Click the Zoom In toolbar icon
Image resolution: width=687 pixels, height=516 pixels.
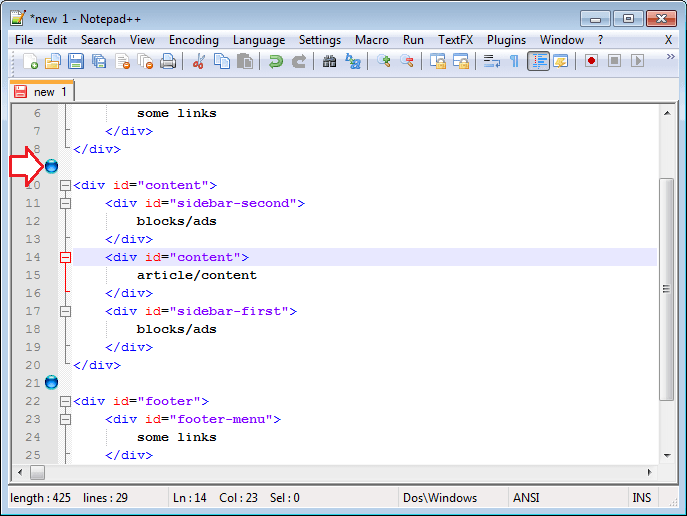click(384, 62)
